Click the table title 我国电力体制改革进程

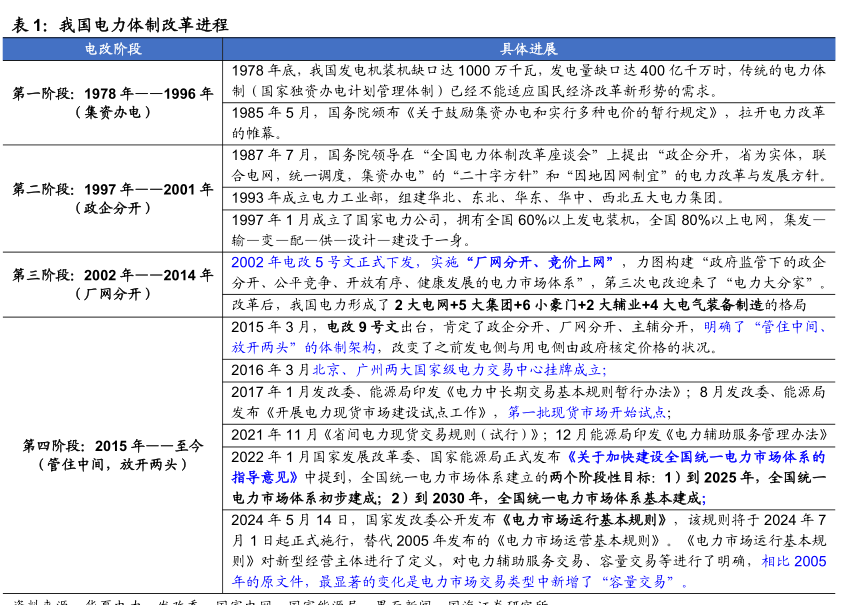click(143, 25)
